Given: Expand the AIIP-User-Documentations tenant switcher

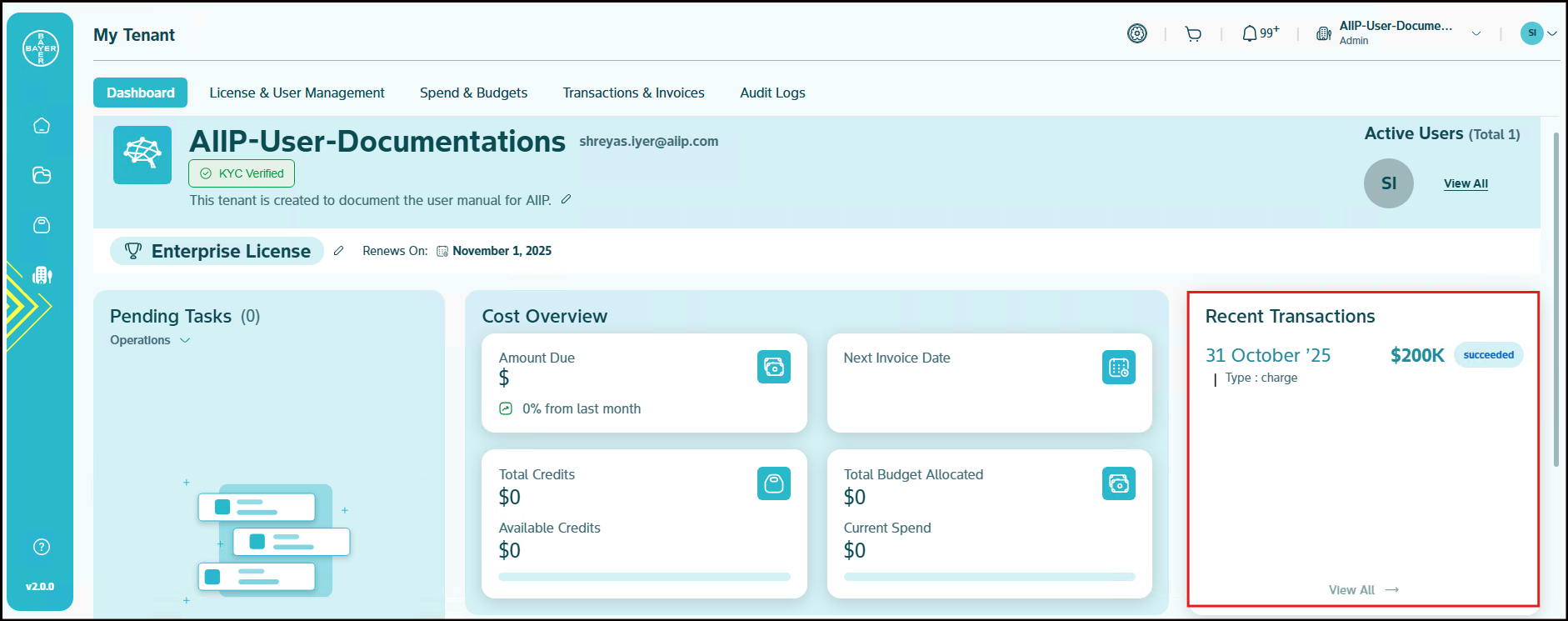Looking at the screenshot, I should pos(1476,34).
